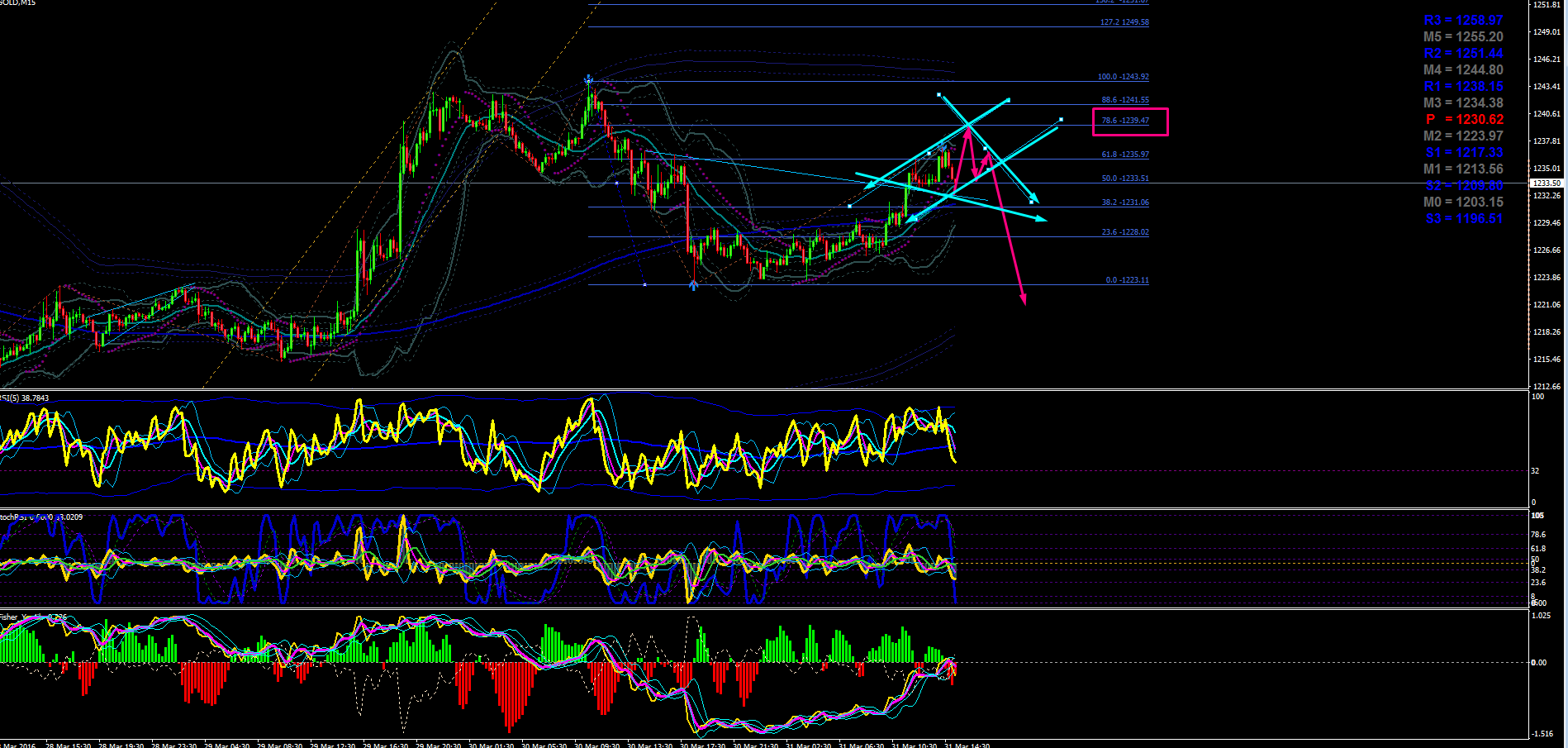The height and width of the screenshot is (748, 1568).
Task: Select the 88.6 Fibonacci label at 1241.55
Action: [1125, 100]
